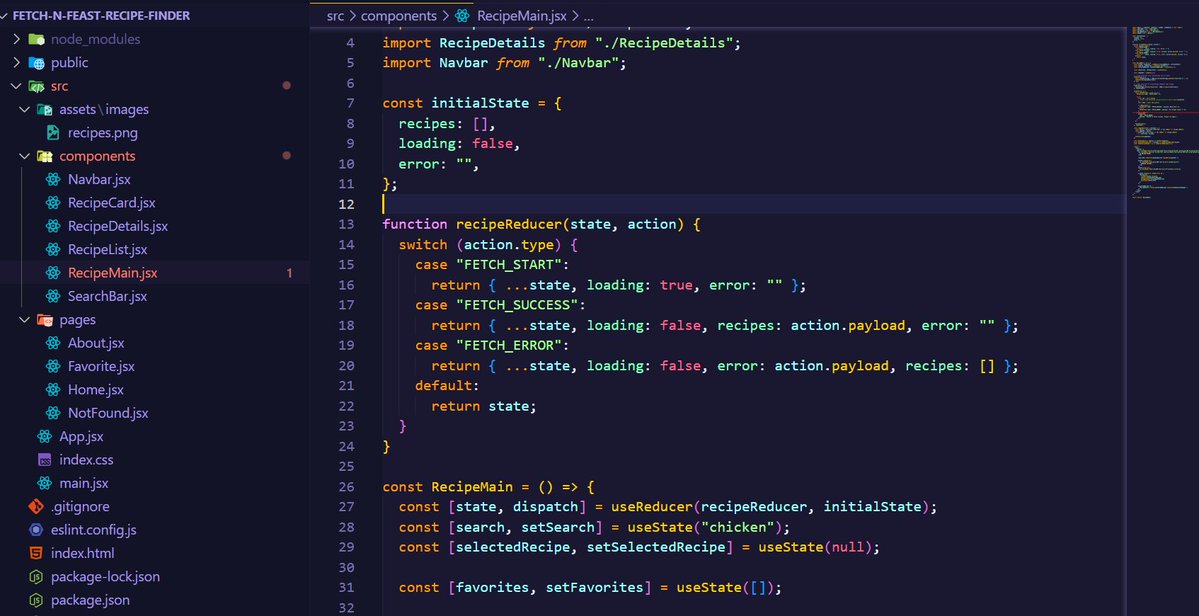
Task: Open RecipeDetails.jsx in the explorer
Action: [x=118, y=226]
